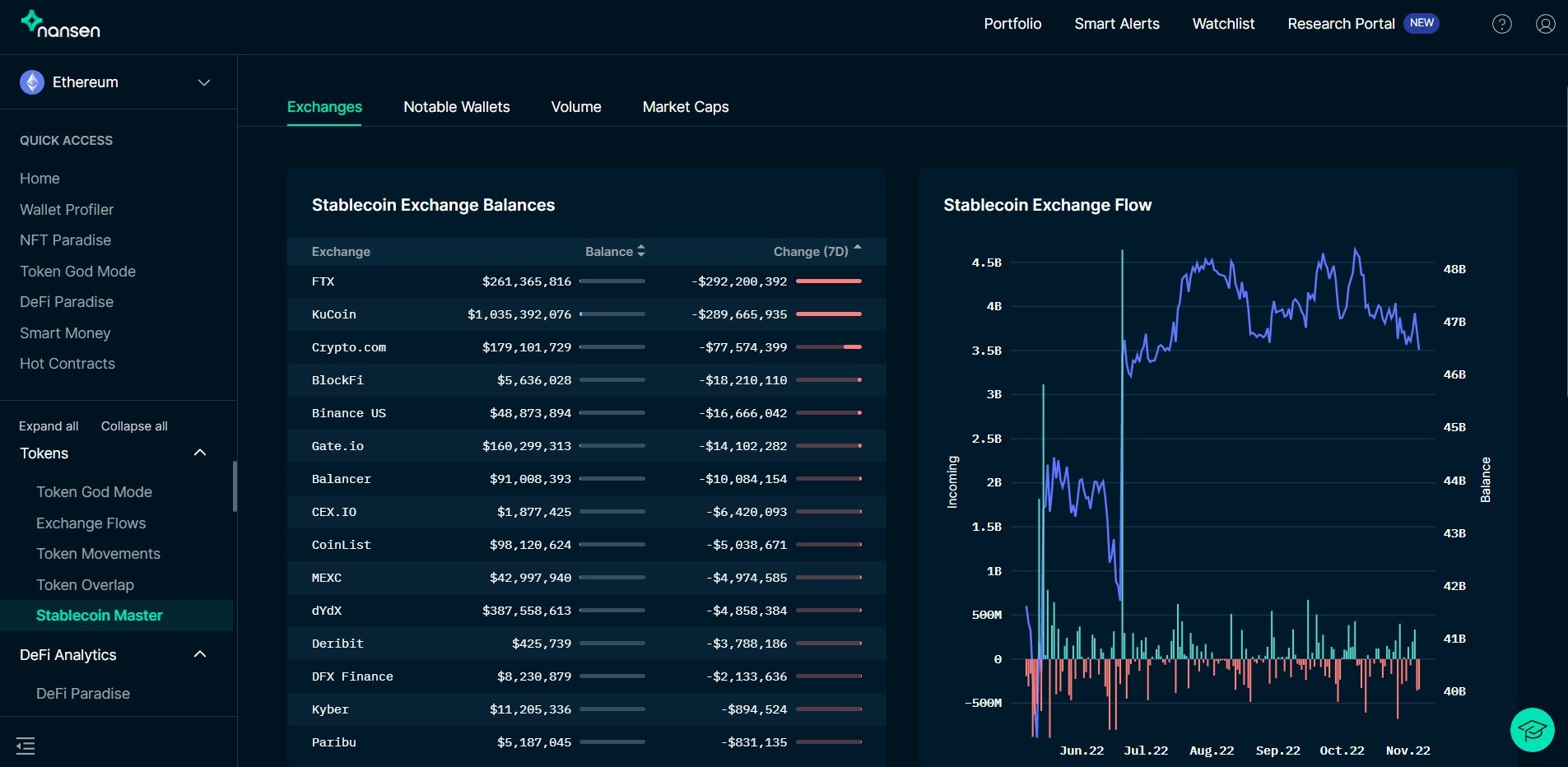
Task: Click FTX balance bar indicator
Action: tap(612, 281)
